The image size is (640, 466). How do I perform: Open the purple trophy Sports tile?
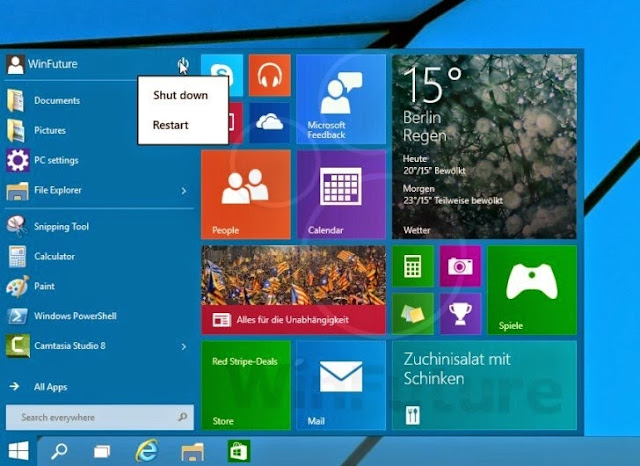pyautogui.click(x=460, y=314)
